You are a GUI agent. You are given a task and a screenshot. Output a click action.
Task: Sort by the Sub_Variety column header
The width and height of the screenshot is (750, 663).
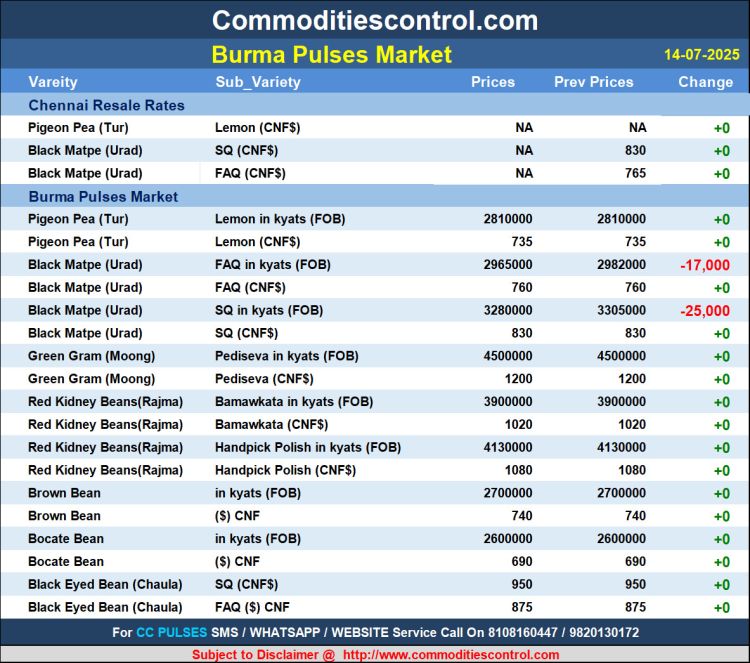coord(257,82)
